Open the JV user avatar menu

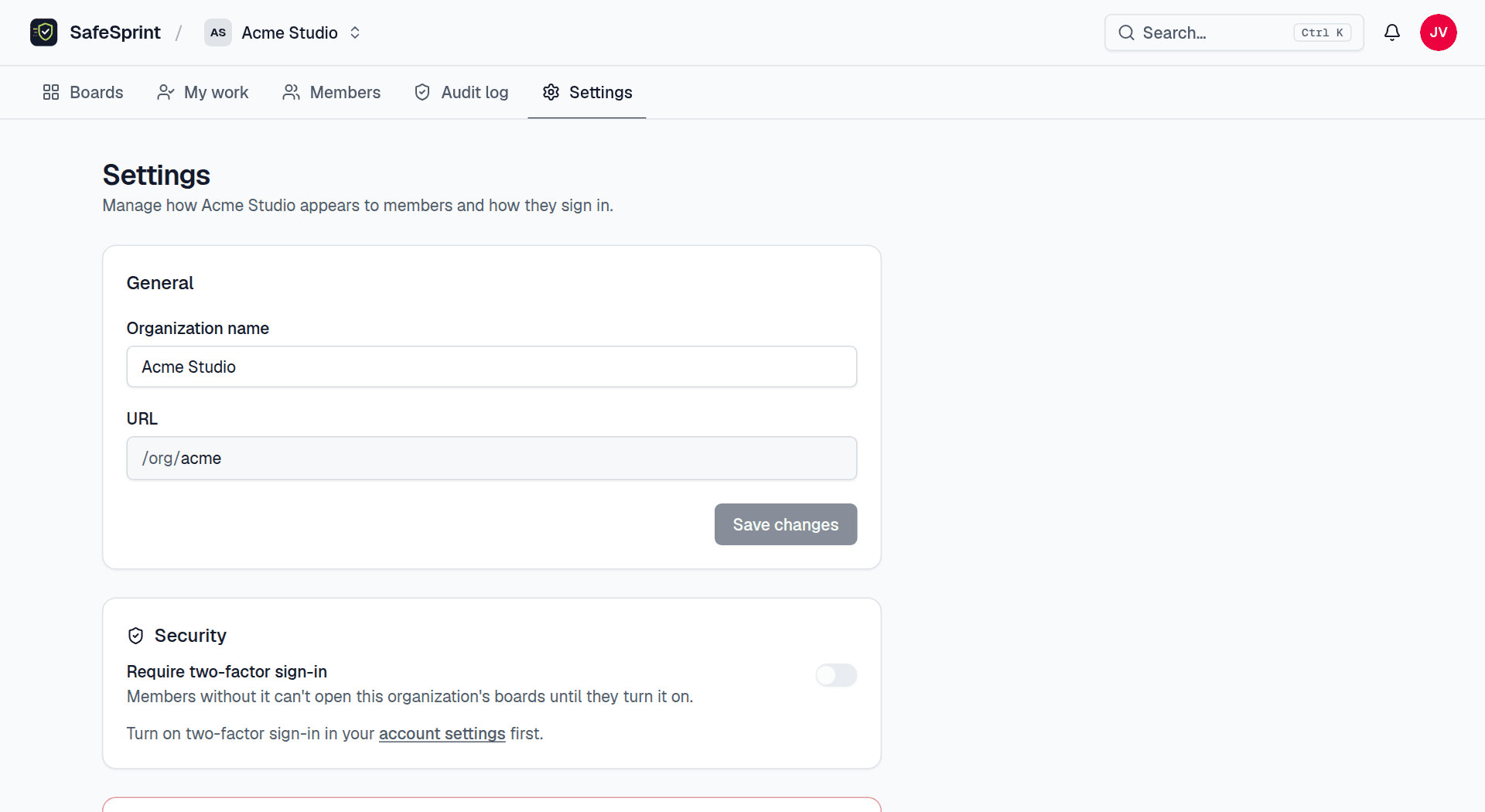click(x=1439, y=32)
